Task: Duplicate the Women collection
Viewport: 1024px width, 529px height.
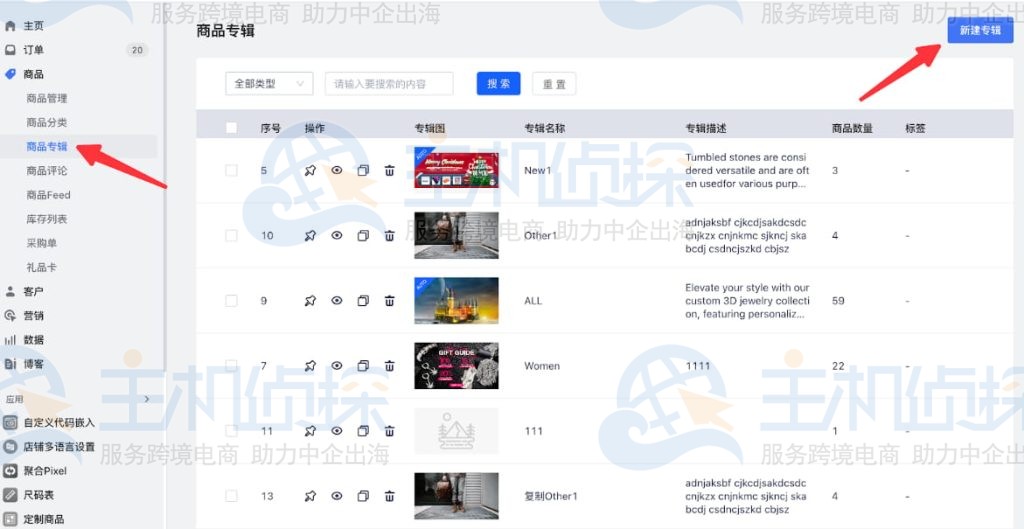Action: tap(363, 366)
